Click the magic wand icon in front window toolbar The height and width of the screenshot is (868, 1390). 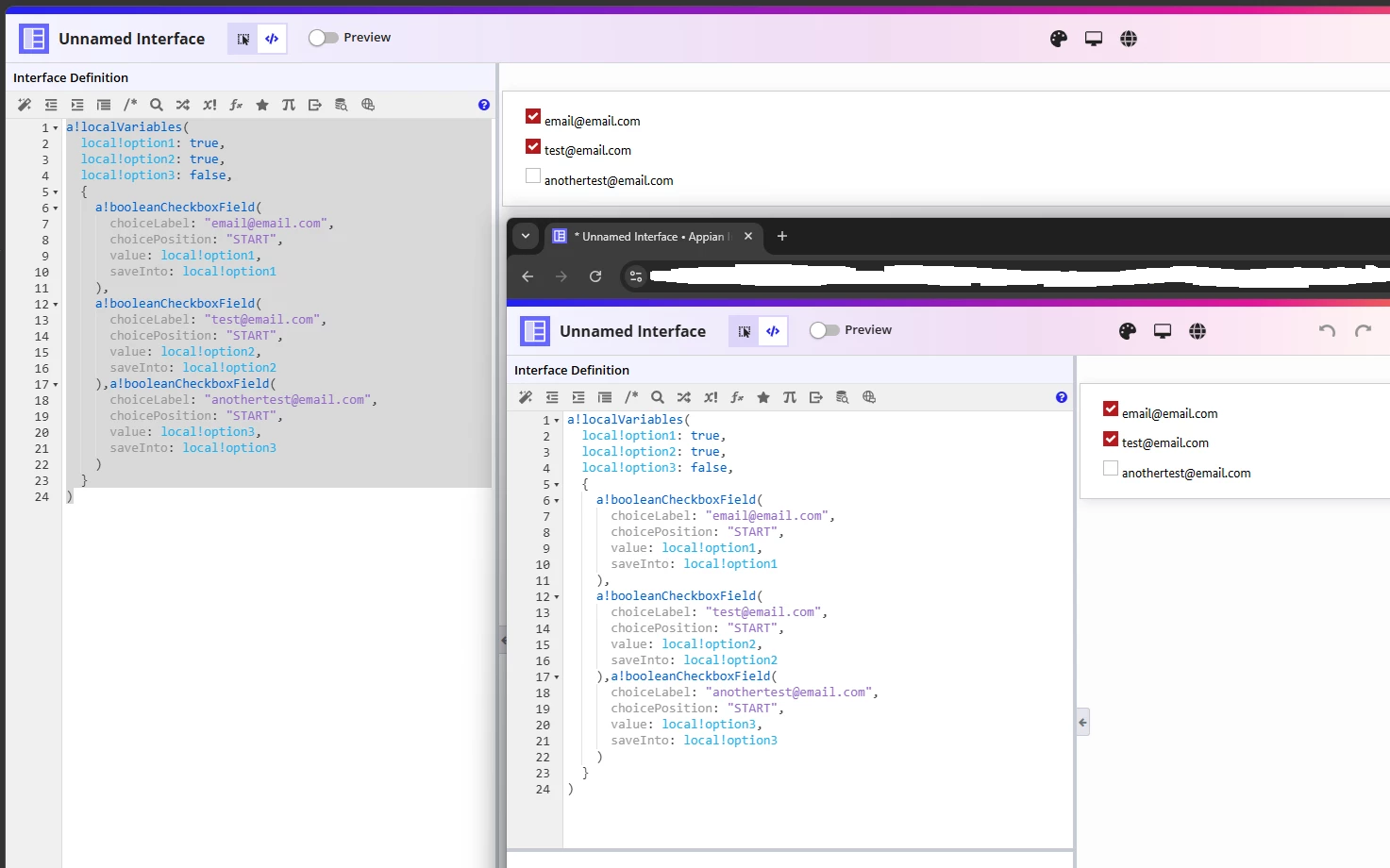coord(526,397)
